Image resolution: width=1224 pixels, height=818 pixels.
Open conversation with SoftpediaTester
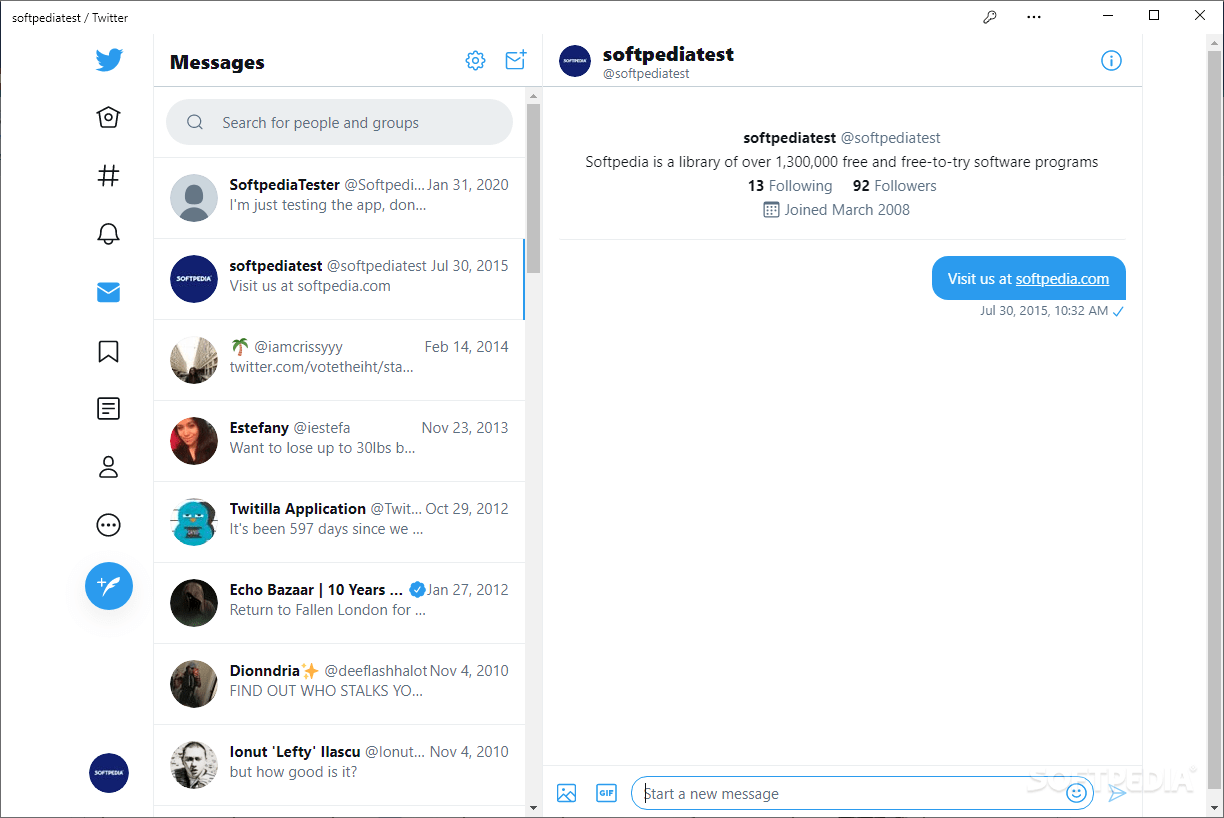coord(339,197)
